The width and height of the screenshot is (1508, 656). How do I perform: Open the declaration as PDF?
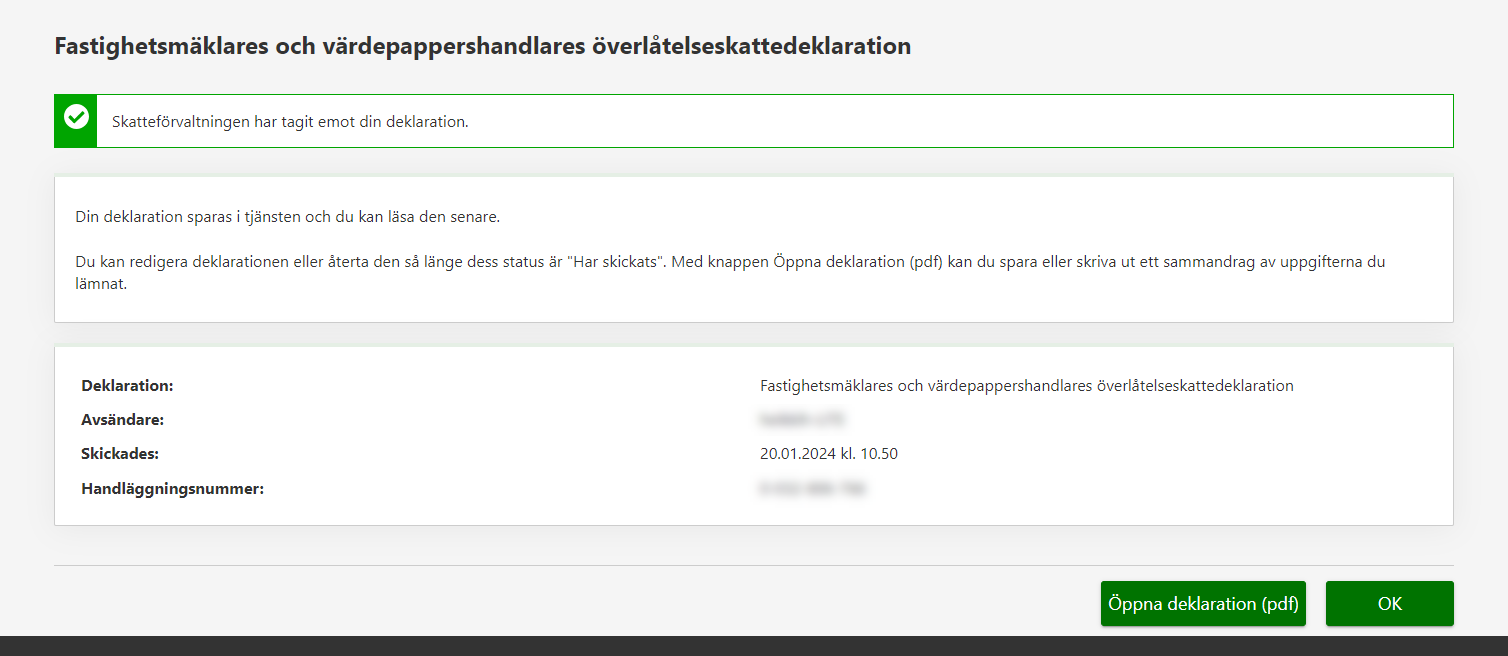tap(1202, 604)
